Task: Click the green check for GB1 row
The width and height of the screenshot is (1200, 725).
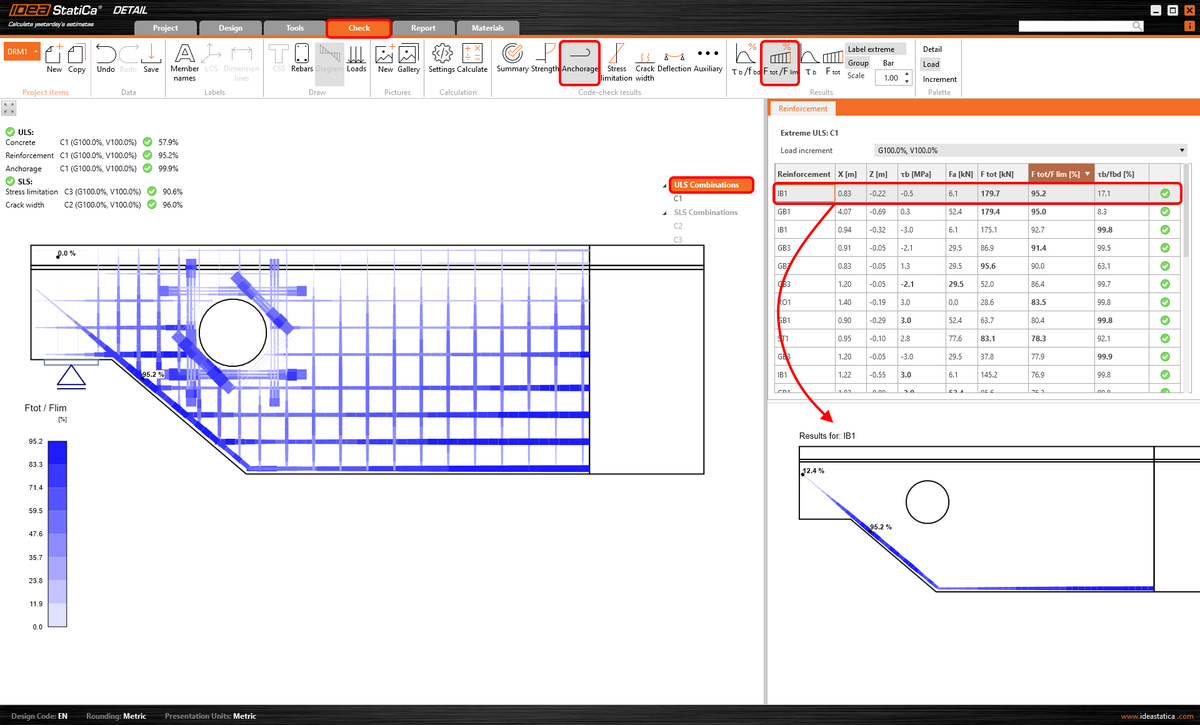Action: pos(1163,211)
